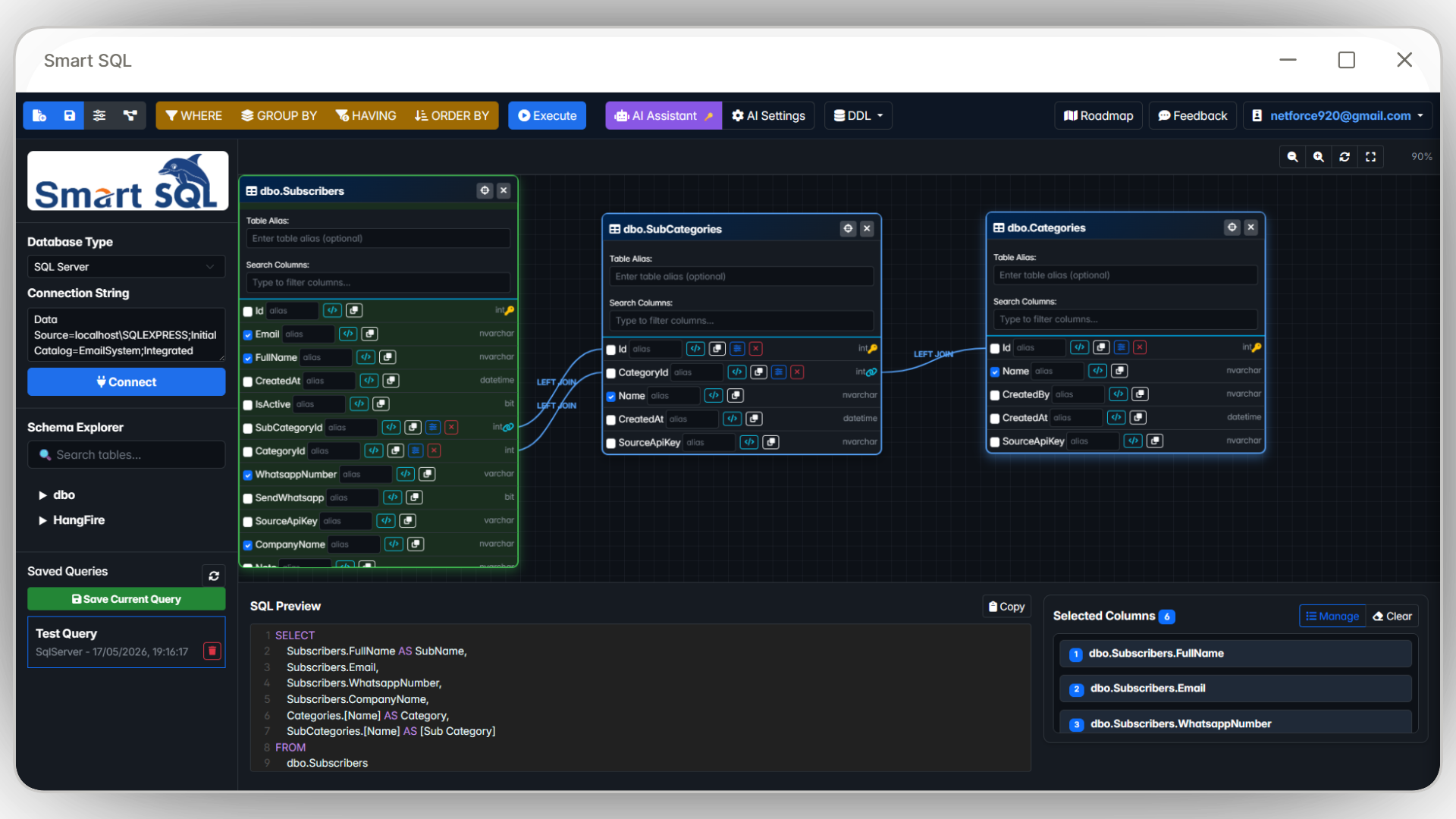The width and height of the screenshot is (1456, 819).
Task: Uncheck the SubCategories Name column checkbox
Action: coord(611,397)
